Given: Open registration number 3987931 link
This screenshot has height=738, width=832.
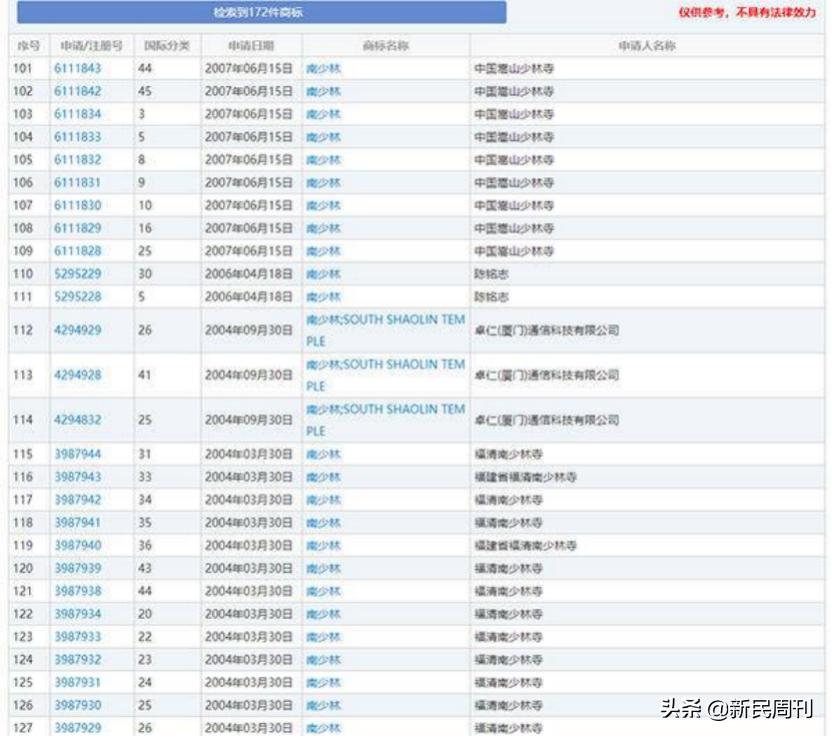Looking at the screenshot, I should coord(77,682).
